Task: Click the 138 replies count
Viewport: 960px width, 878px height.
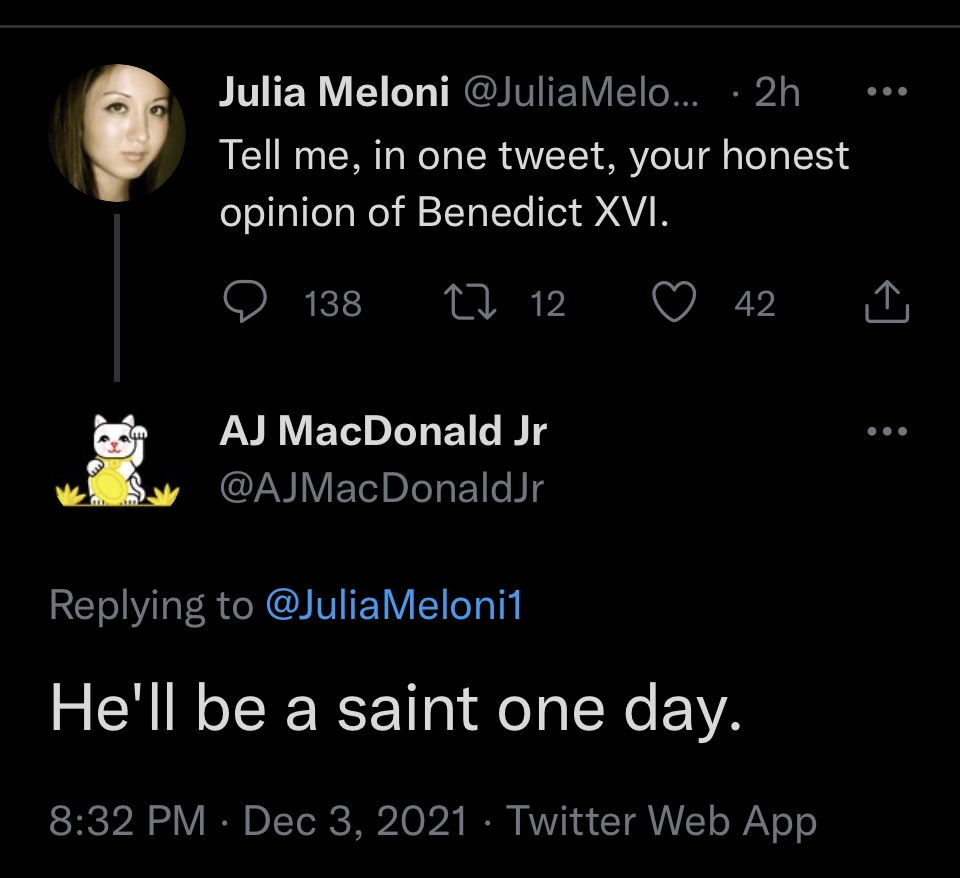Action: [333, 303]
